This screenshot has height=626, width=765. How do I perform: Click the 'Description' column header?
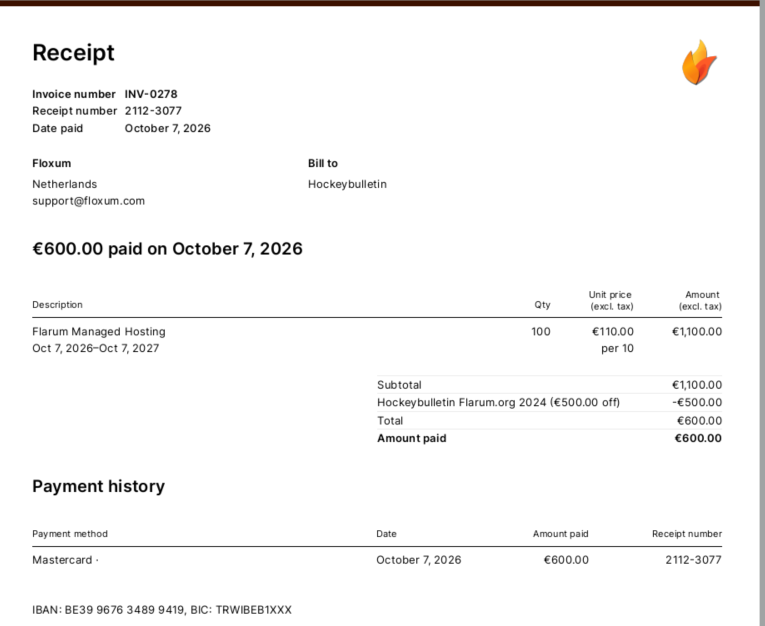tap(57, 304)
